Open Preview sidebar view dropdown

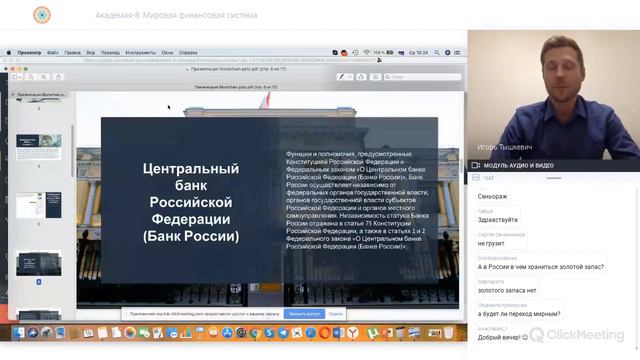[17, 77]
